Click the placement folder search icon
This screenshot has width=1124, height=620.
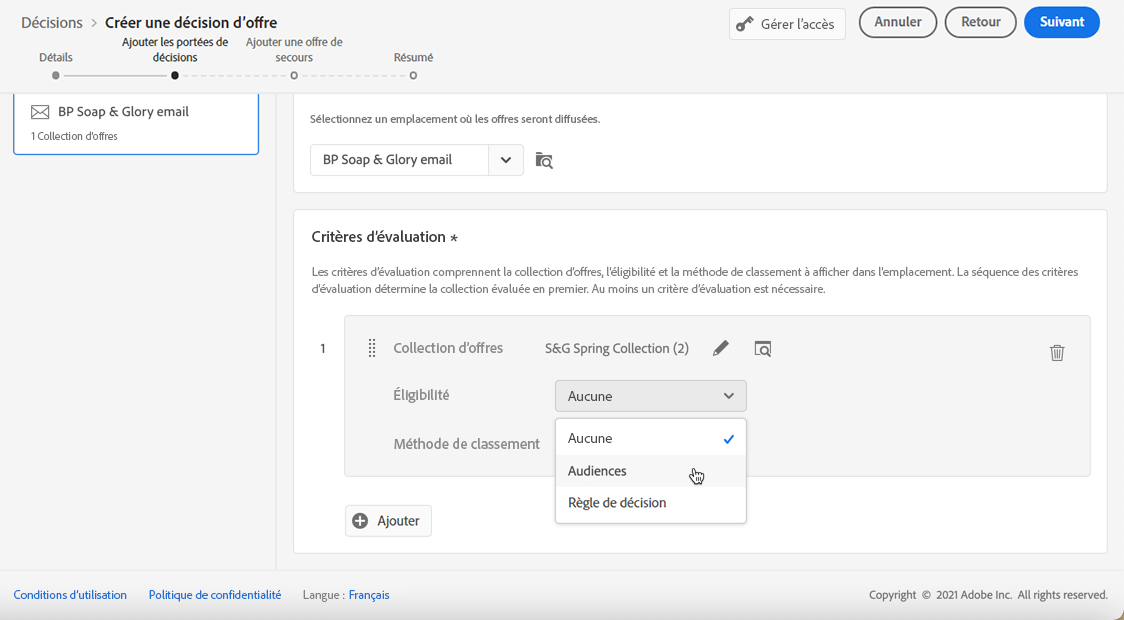(544, 160)
